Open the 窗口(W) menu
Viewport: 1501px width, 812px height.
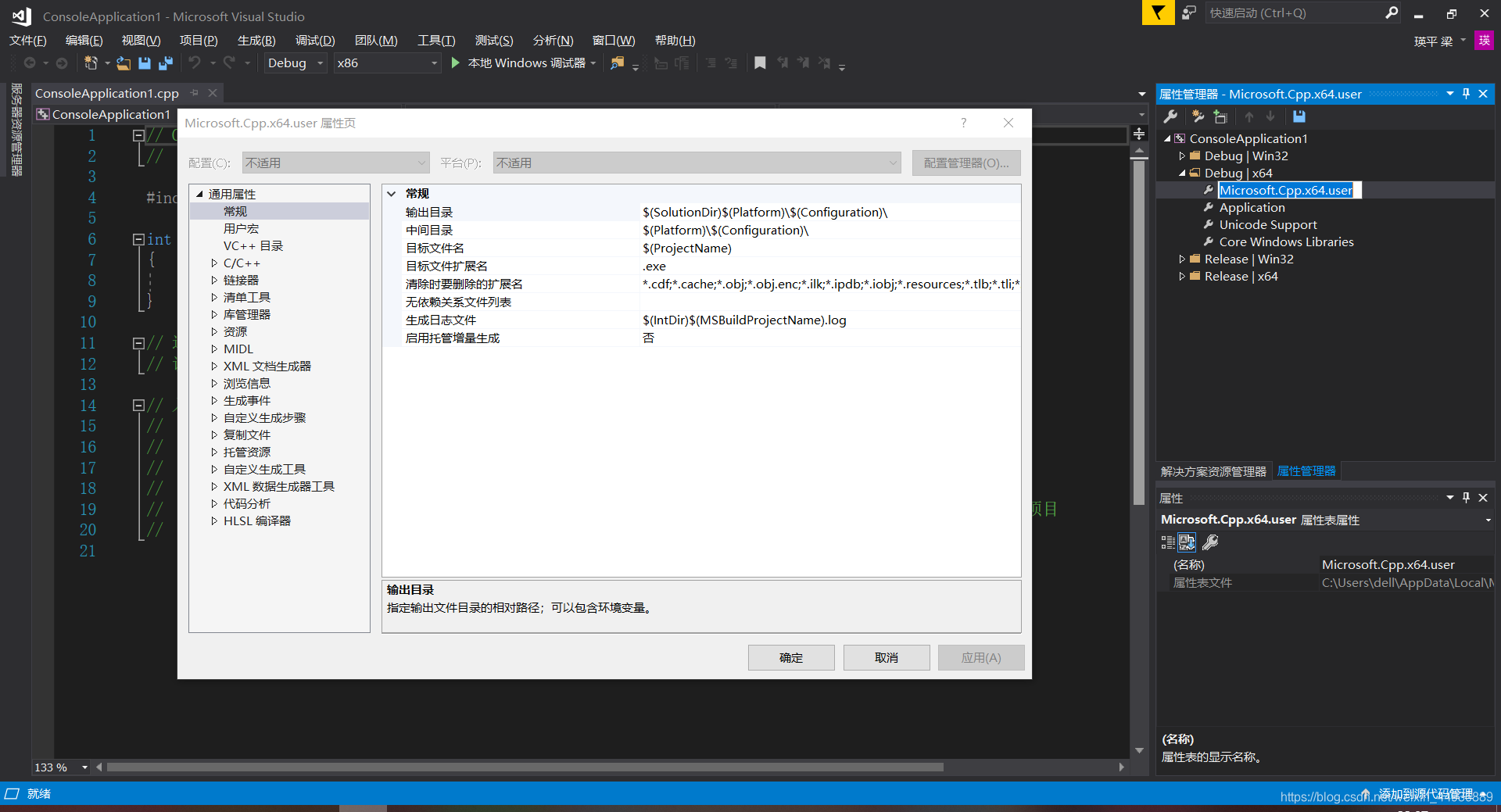(614, 41)
